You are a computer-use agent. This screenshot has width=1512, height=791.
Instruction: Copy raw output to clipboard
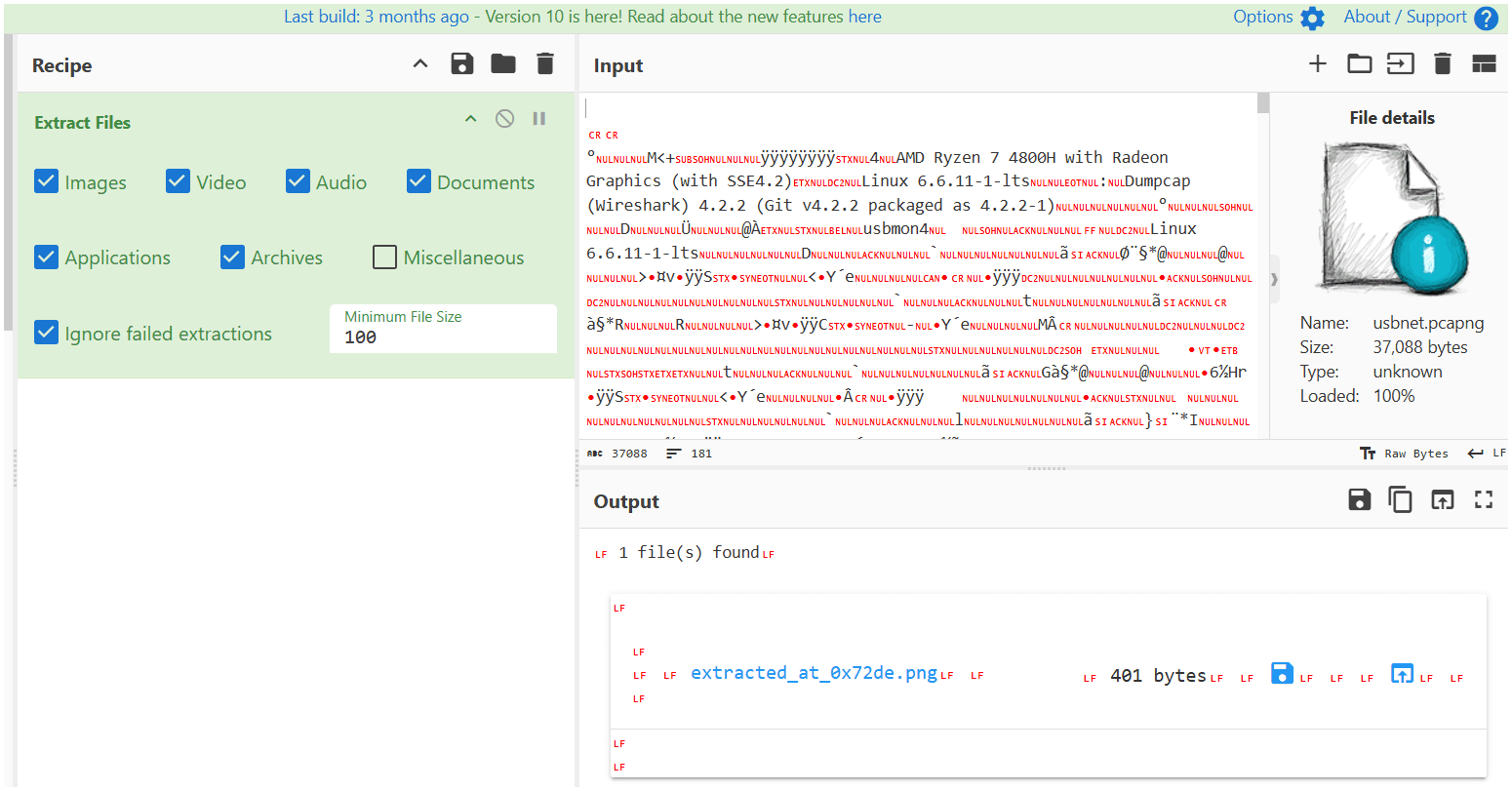coord(1401,500)
